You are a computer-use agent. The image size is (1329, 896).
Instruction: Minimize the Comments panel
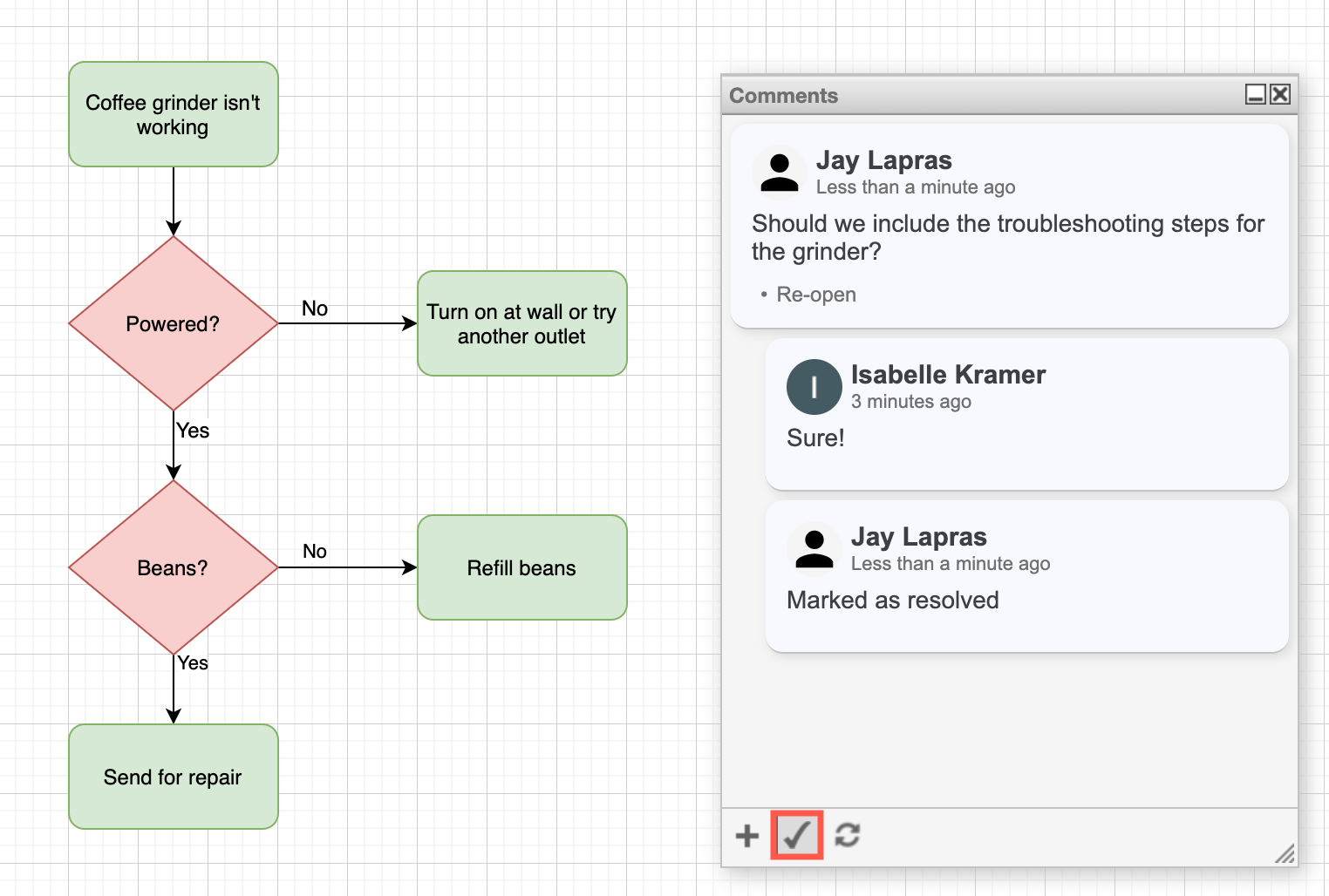coord(1255,94)
